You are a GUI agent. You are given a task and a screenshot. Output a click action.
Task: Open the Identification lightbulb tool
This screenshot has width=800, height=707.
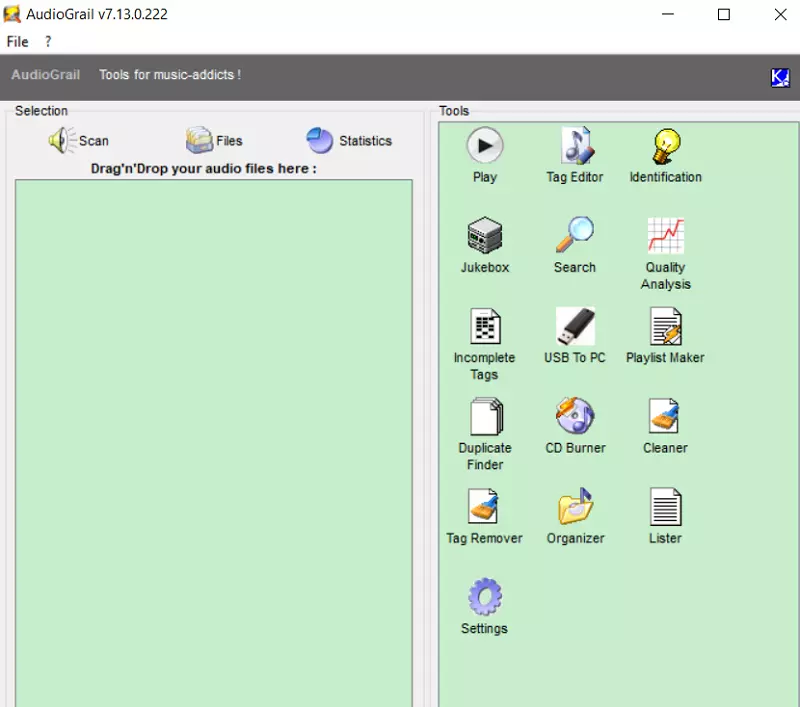(665, 147)
